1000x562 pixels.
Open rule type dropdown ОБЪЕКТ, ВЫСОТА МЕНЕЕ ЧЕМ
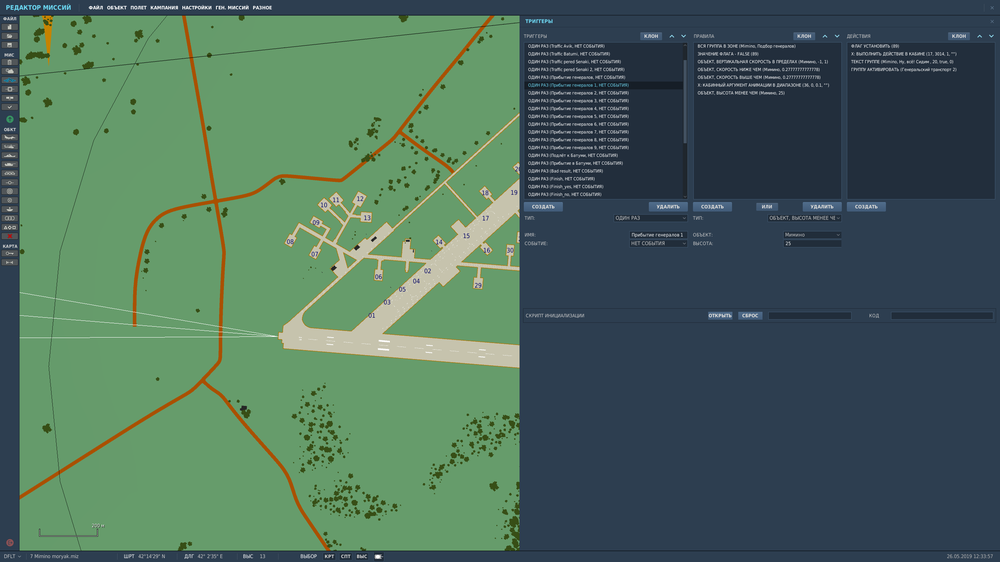pyautogui.click(x=804, y=218)
